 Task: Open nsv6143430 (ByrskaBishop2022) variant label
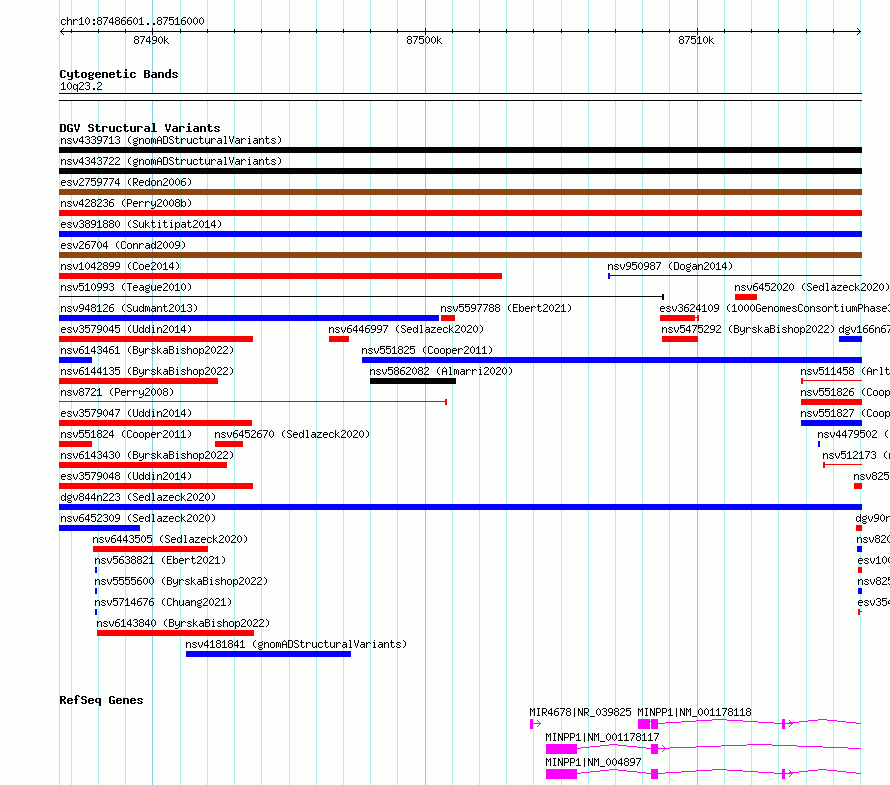pyautogui.click(x=147, y=455)
